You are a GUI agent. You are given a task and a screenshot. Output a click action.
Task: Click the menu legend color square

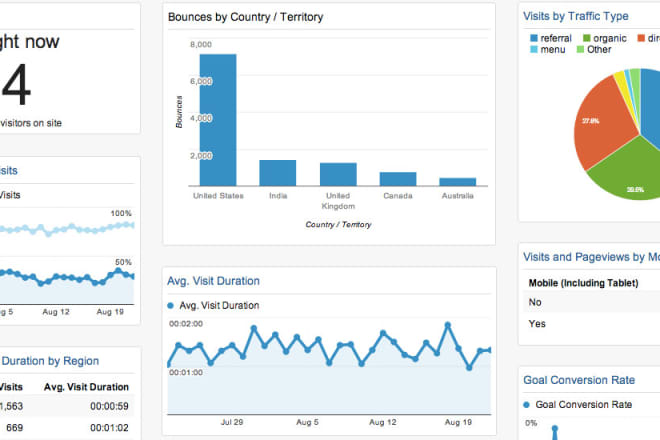534,49
